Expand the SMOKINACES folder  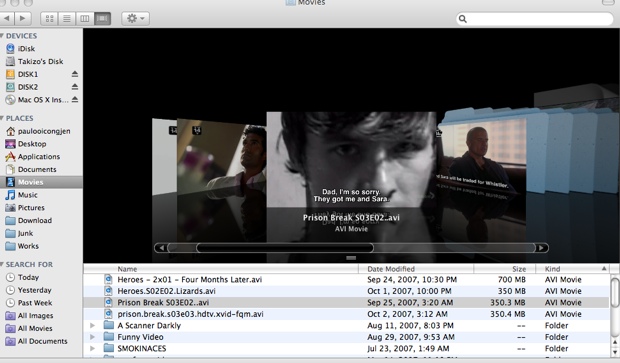coord(92,348)
